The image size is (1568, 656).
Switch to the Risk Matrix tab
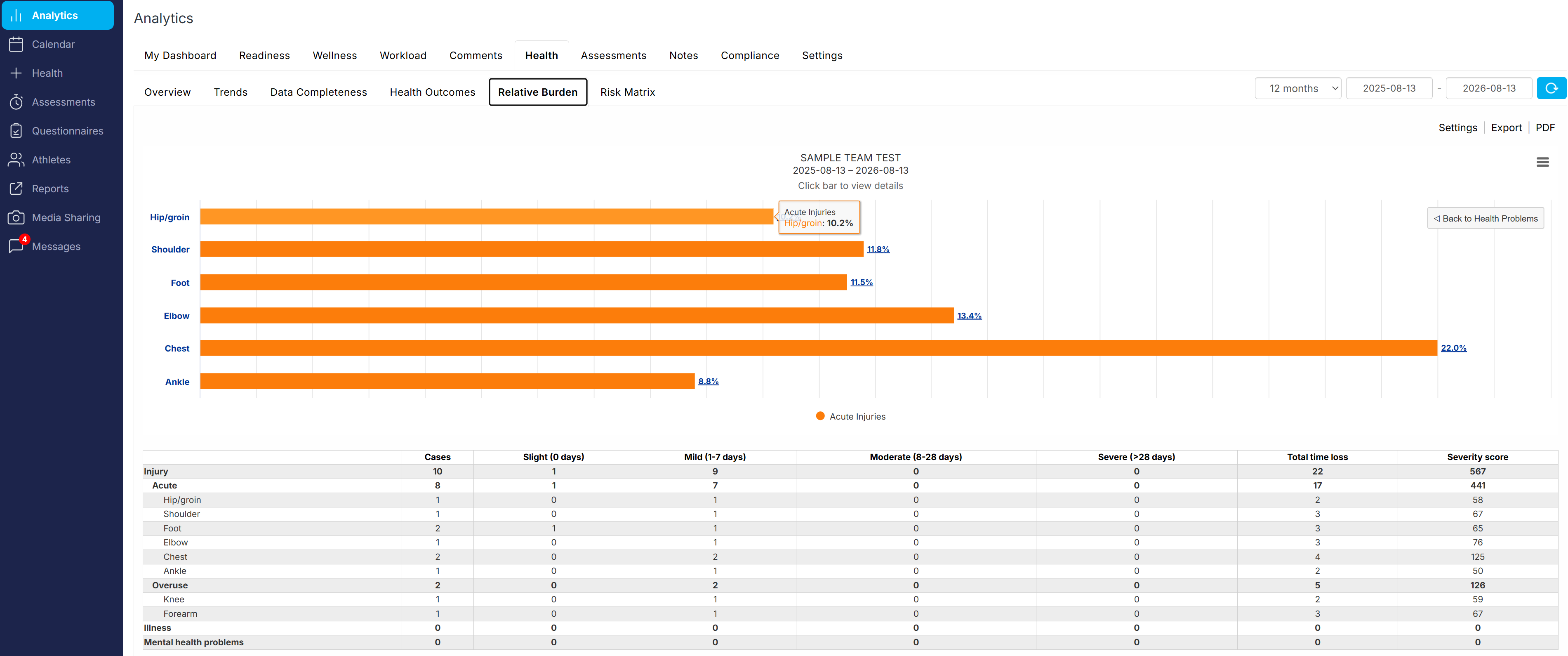click(628, 92)
